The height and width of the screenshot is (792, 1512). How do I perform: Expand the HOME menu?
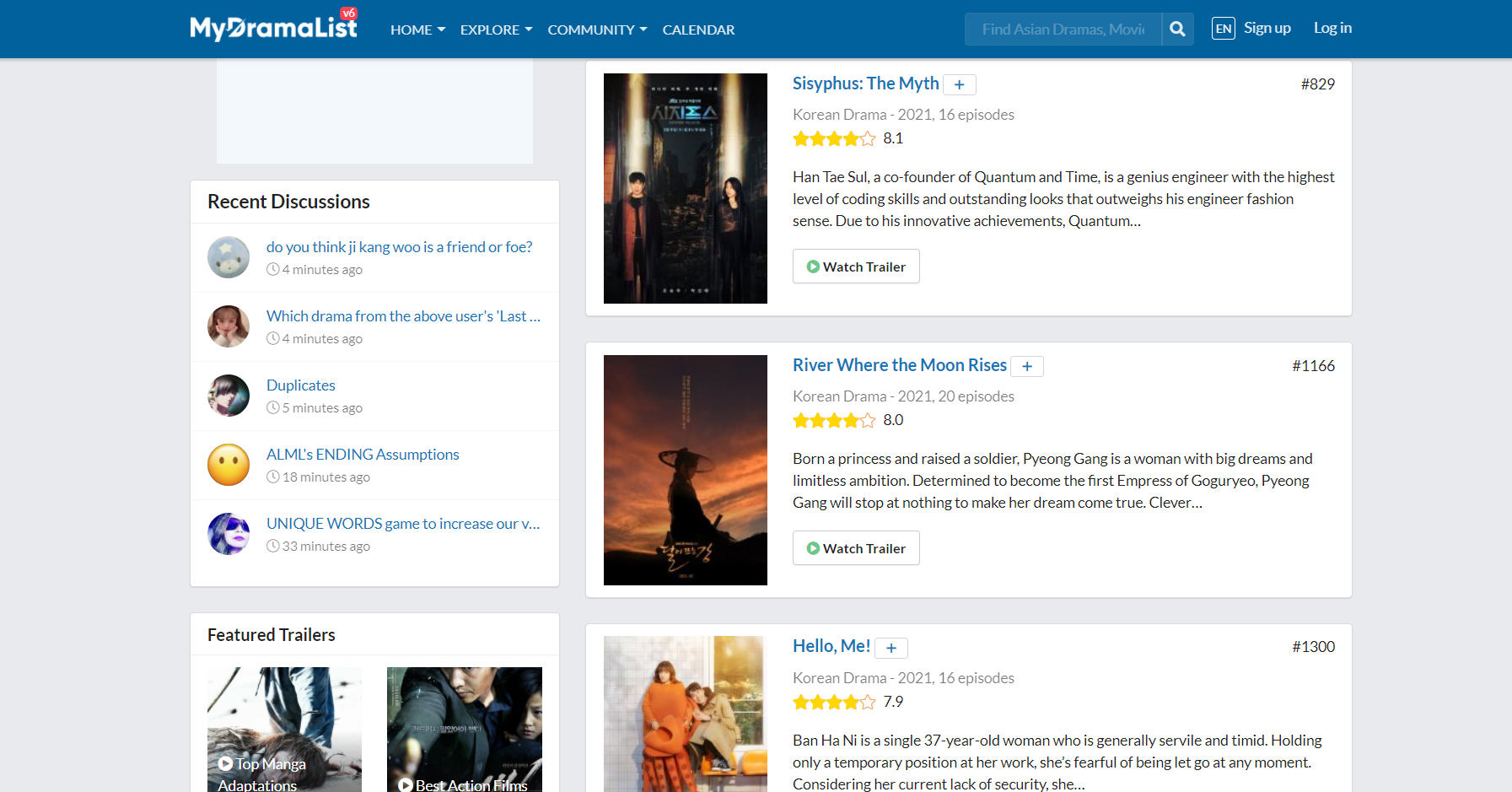pos(417,30)
